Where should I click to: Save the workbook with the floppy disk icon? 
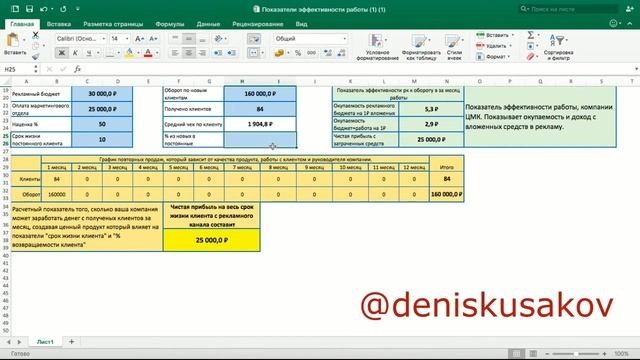tap(29, 9)
